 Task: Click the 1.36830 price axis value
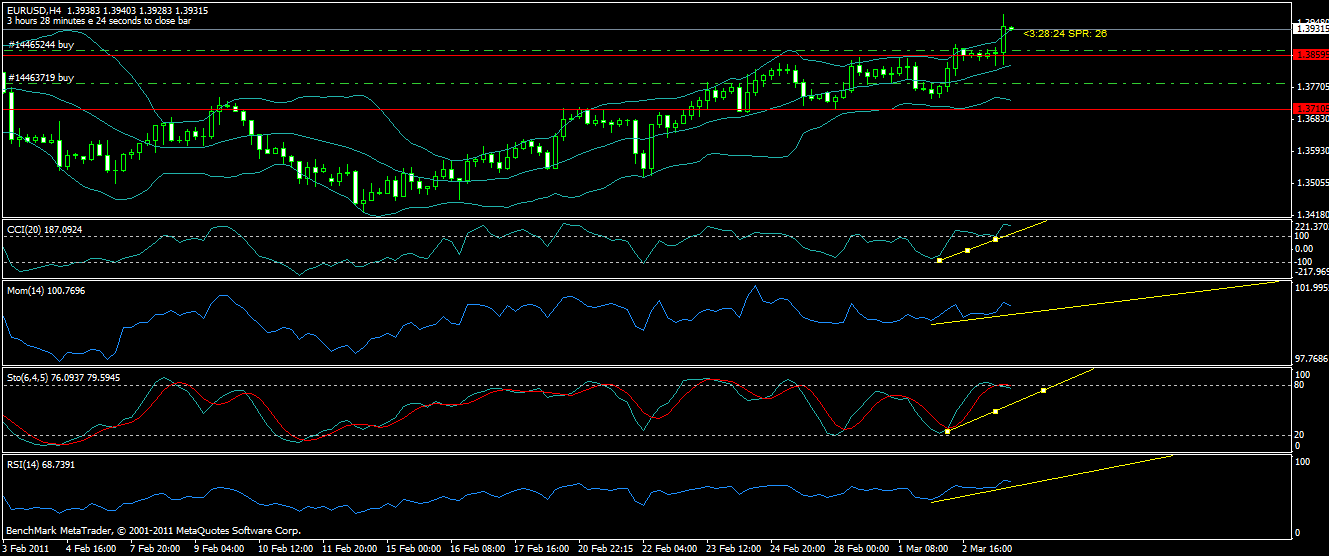tap(1311, 119)
